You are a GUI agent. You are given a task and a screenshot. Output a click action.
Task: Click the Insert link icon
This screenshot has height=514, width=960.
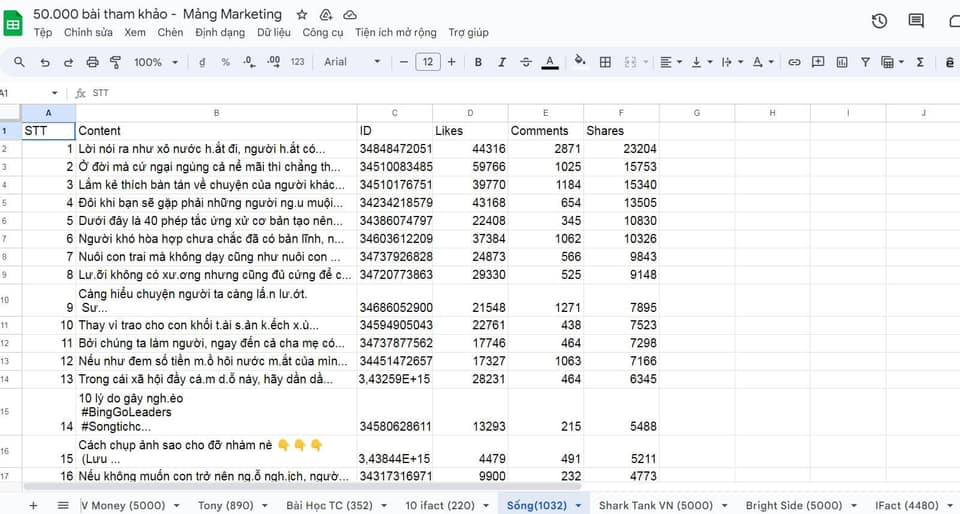794,62
